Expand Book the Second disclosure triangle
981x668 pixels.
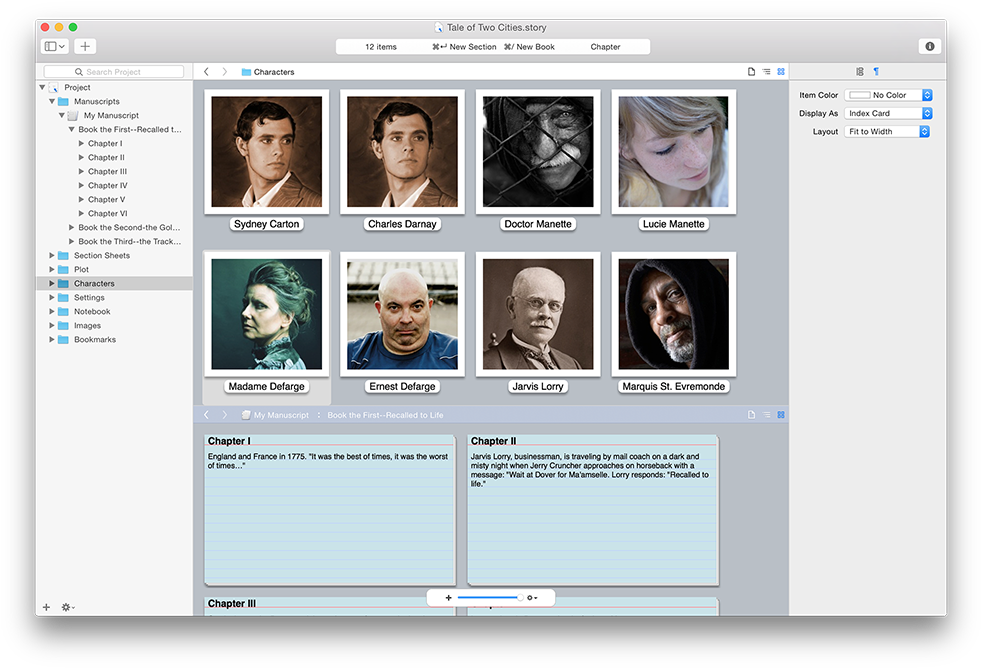coord(71,228)
